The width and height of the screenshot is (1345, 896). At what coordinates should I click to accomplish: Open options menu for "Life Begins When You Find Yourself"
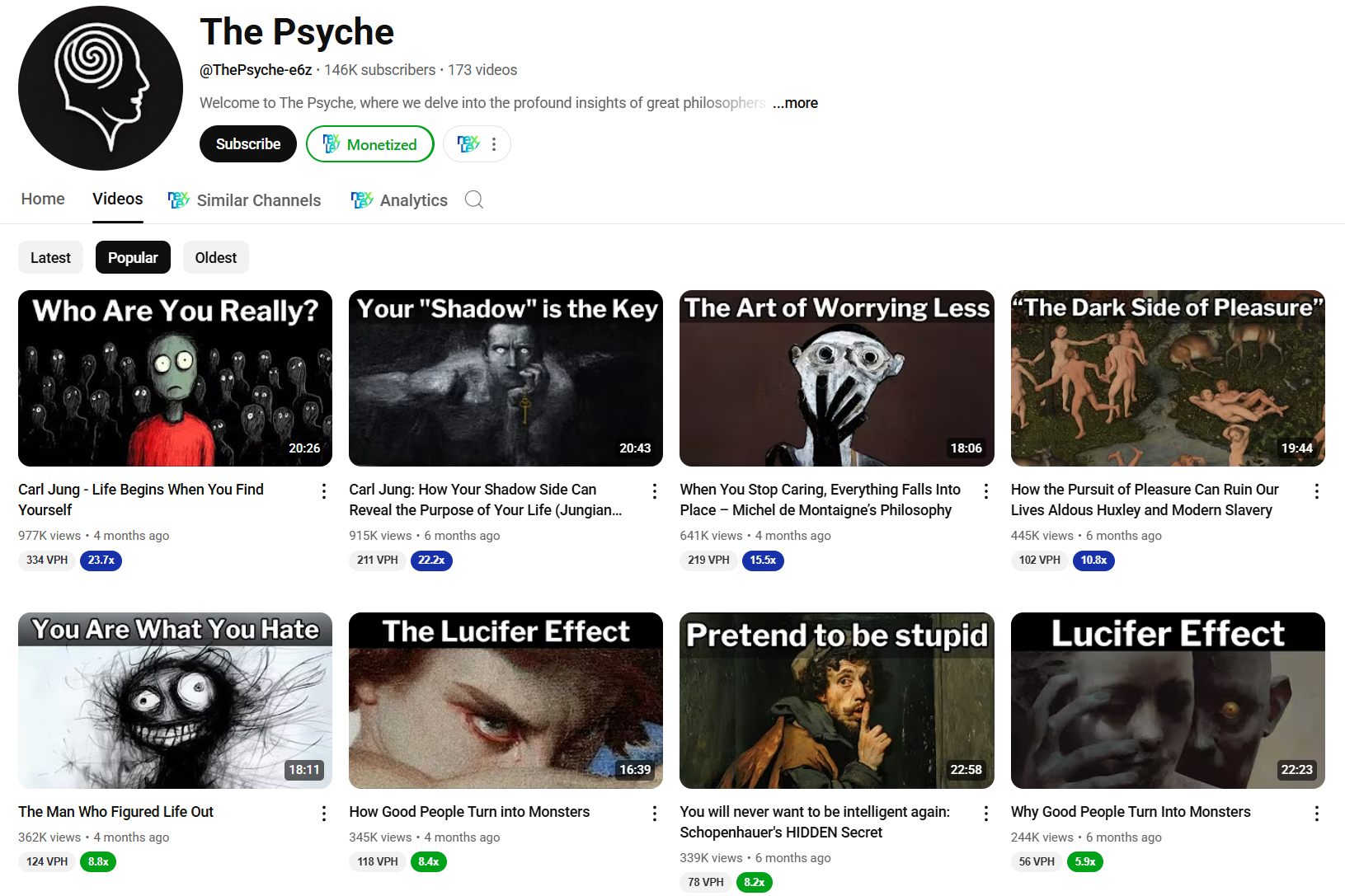tap(324, 491)
